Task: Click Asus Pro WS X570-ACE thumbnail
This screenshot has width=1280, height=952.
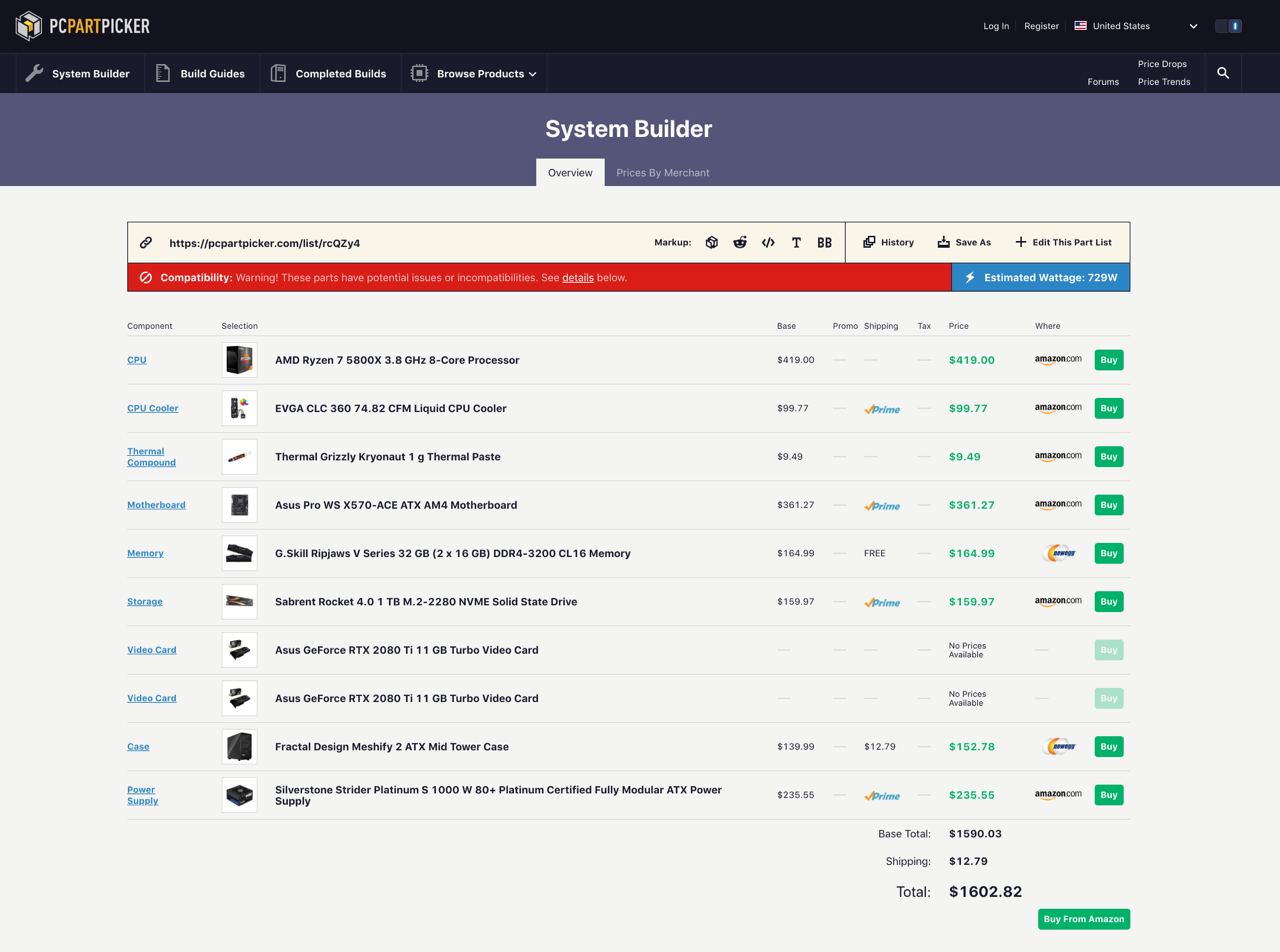Action: pos(239,505)
